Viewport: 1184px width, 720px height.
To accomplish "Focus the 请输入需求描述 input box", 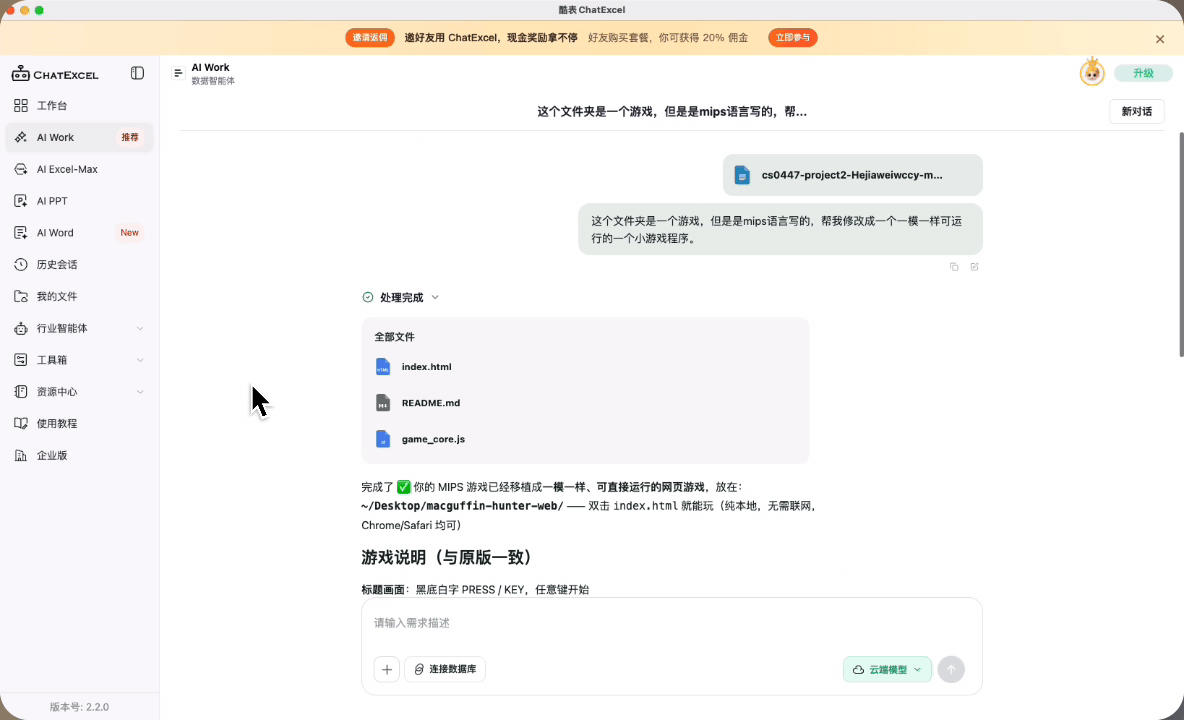I will click(x=671, y=623).
